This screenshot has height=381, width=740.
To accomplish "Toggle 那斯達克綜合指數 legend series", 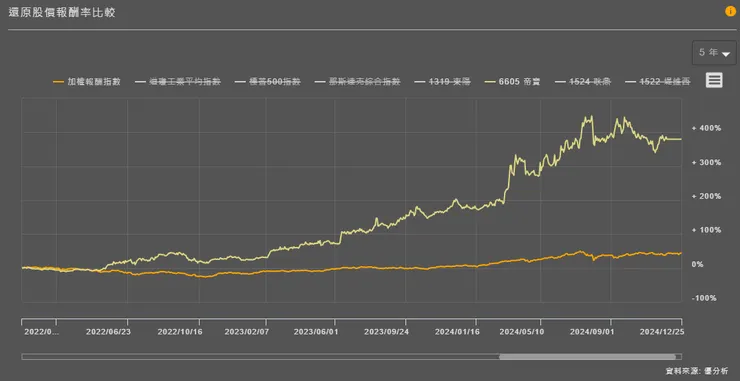I will 357,82.
